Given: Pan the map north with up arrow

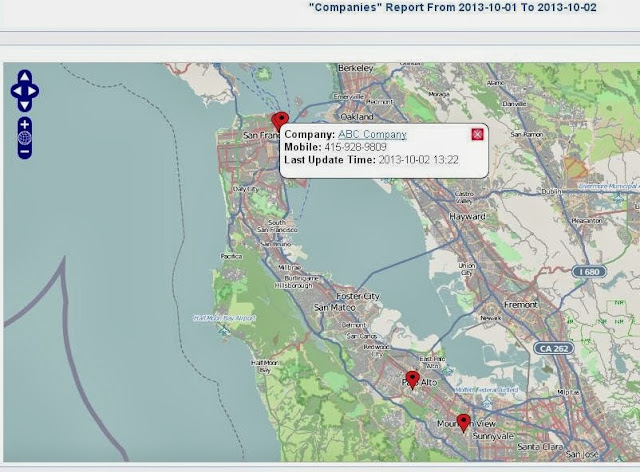Looking at the screenshot, I should click(x=24, y=76).
